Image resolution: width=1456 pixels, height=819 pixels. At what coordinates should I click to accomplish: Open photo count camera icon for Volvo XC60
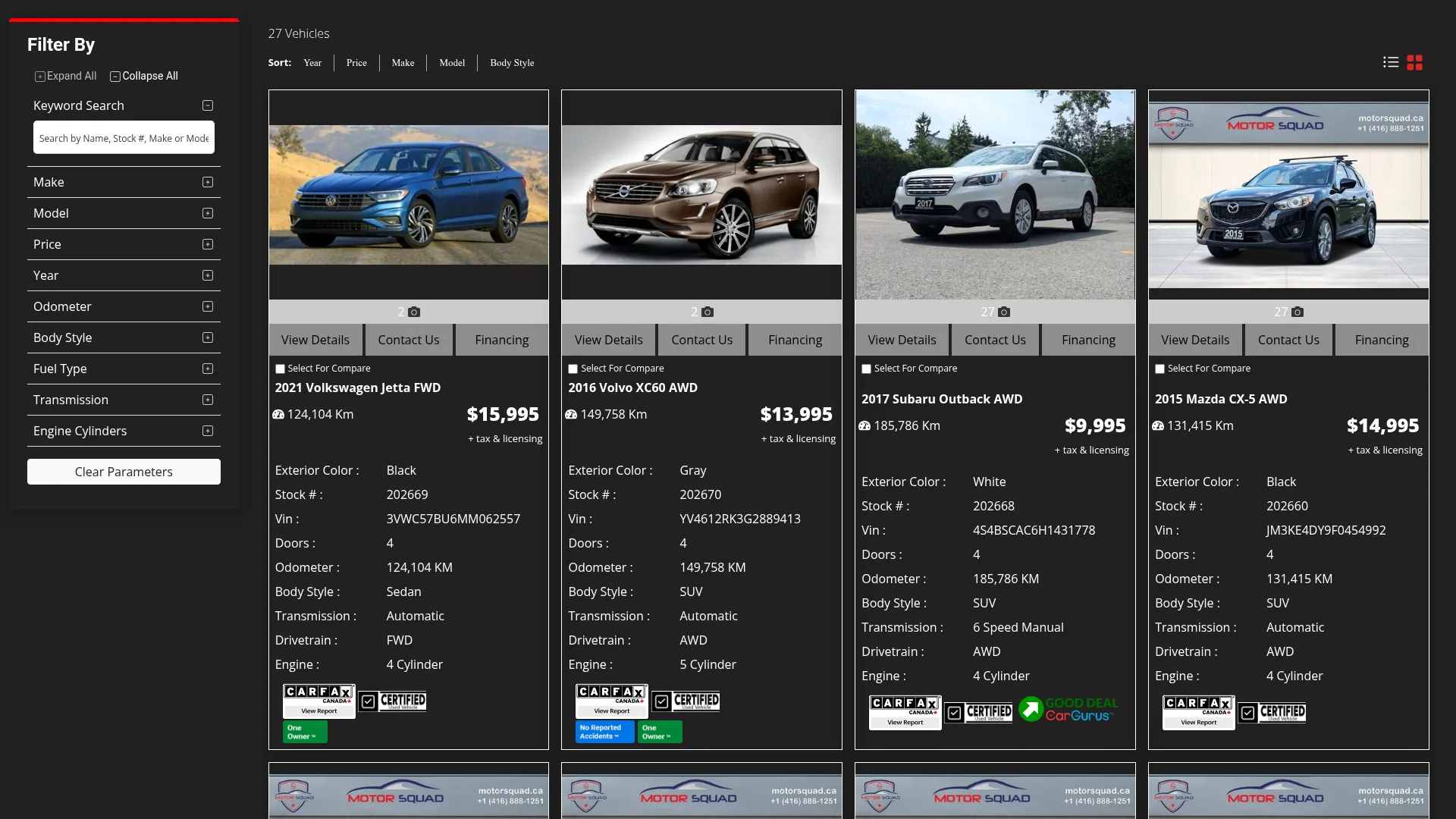point(708,312)
